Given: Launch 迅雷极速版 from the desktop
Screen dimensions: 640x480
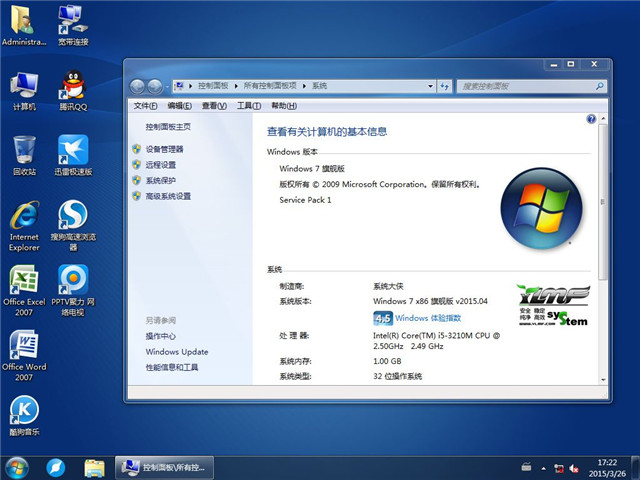Looking at the screenshot, I should pos(73,156).
